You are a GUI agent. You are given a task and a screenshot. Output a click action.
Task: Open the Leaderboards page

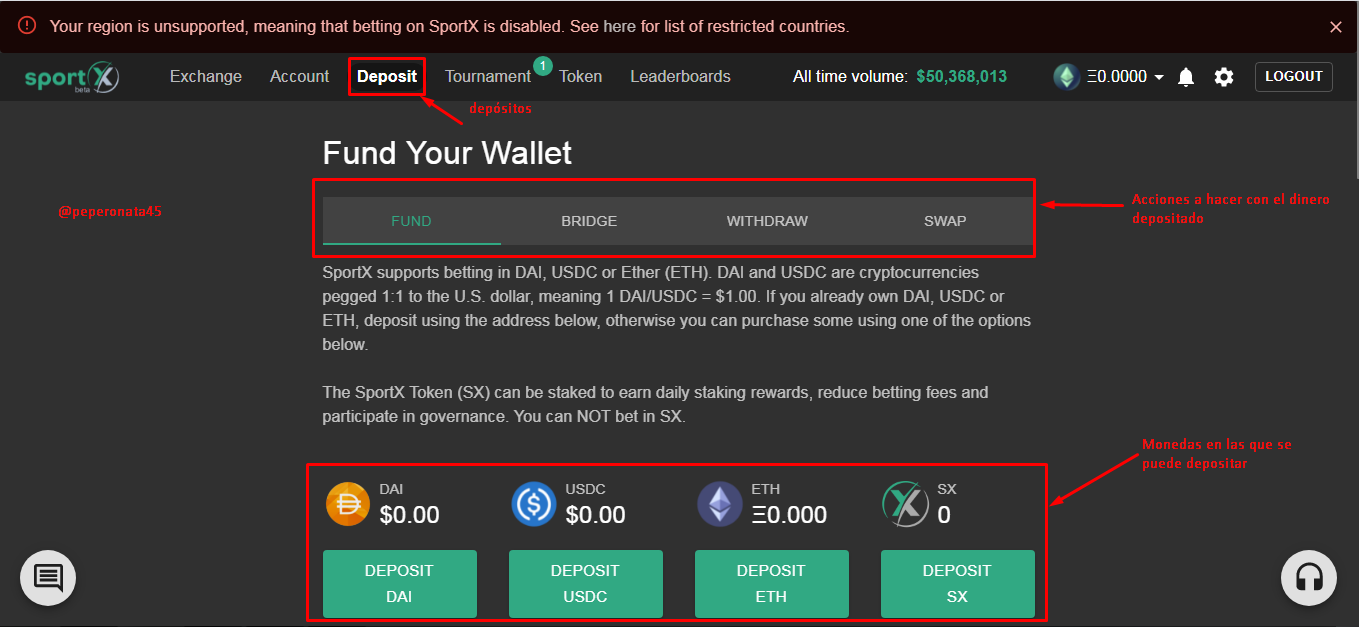click(x=680, y=76)
